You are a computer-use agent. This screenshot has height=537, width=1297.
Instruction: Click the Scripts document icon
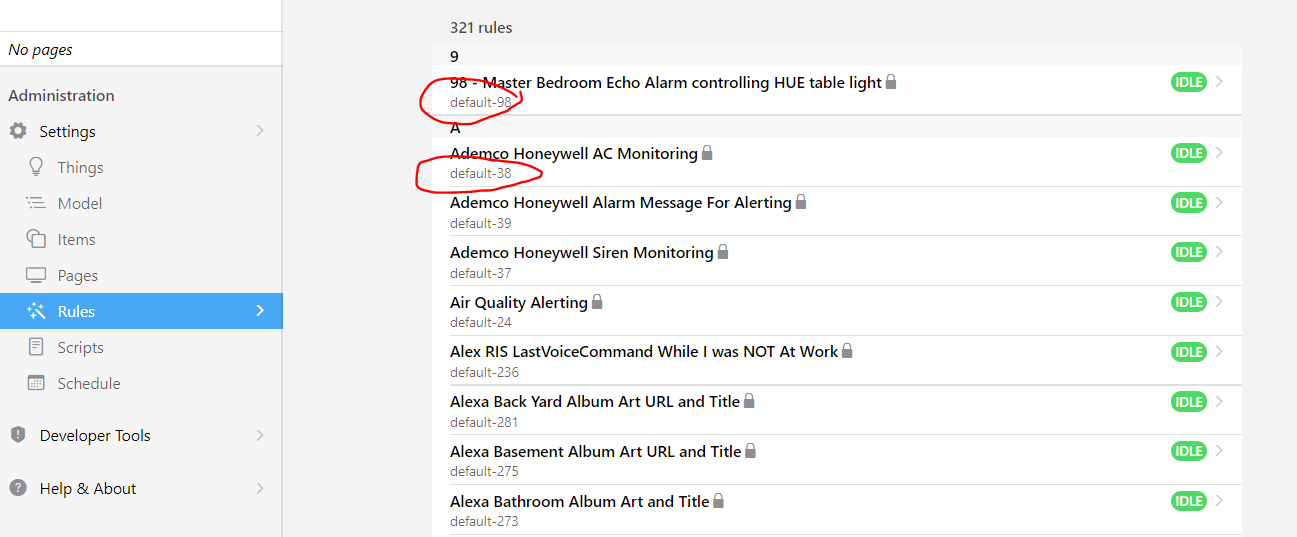point(36,347)
